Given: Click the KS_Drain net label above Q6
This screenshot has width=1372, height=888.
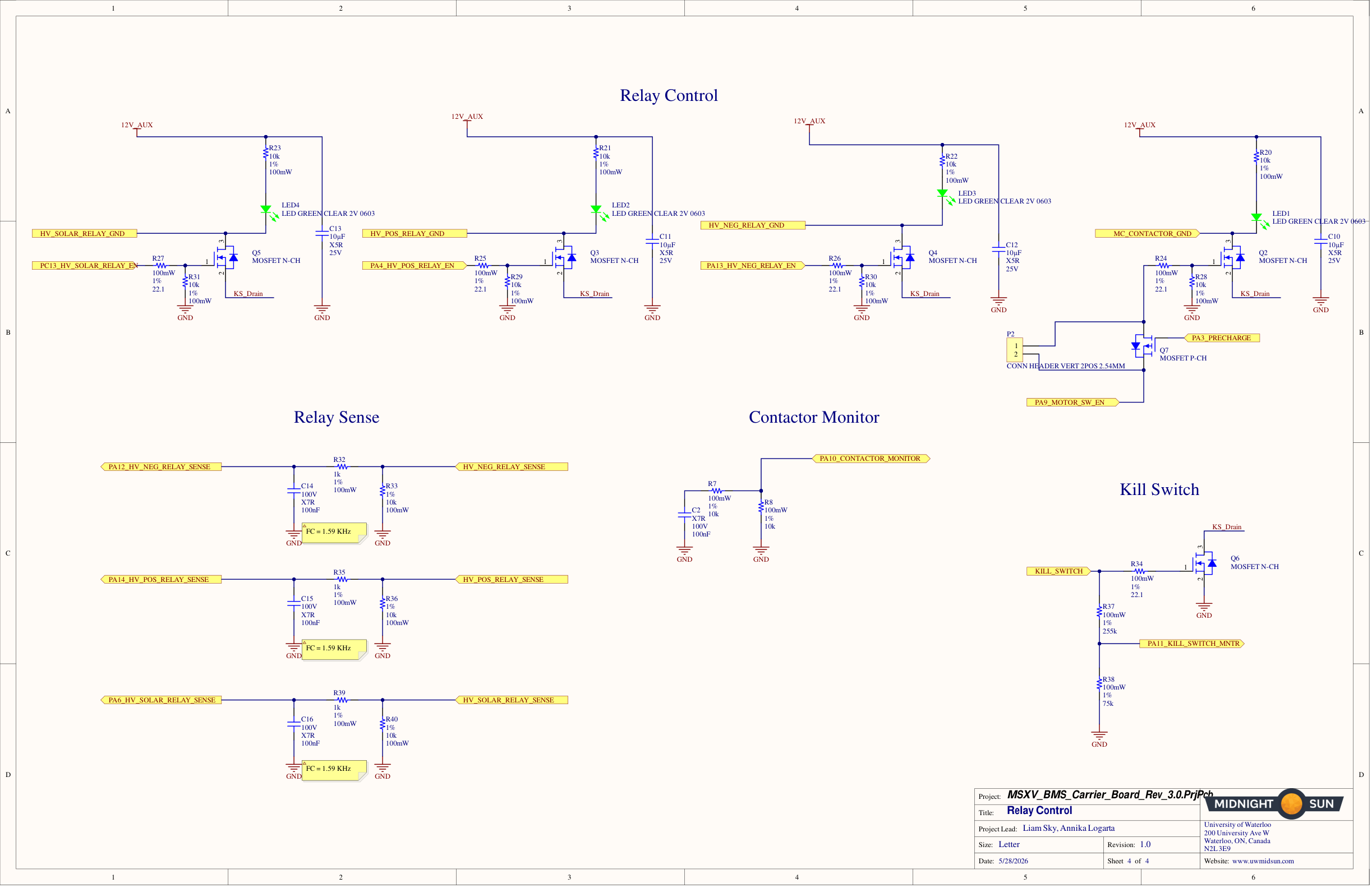Looking at the screenshot, I should (x=1227, y=527).
